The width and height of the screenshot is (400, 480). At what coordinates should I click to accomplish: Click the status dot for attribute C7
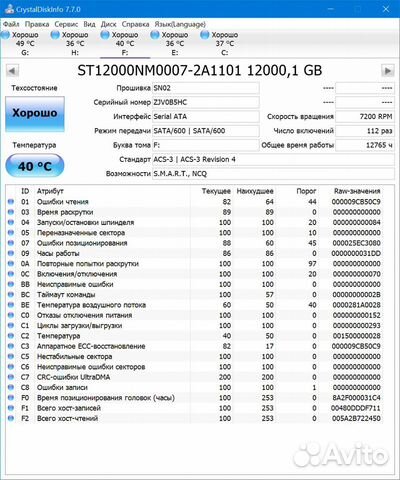tap(11, 377)
